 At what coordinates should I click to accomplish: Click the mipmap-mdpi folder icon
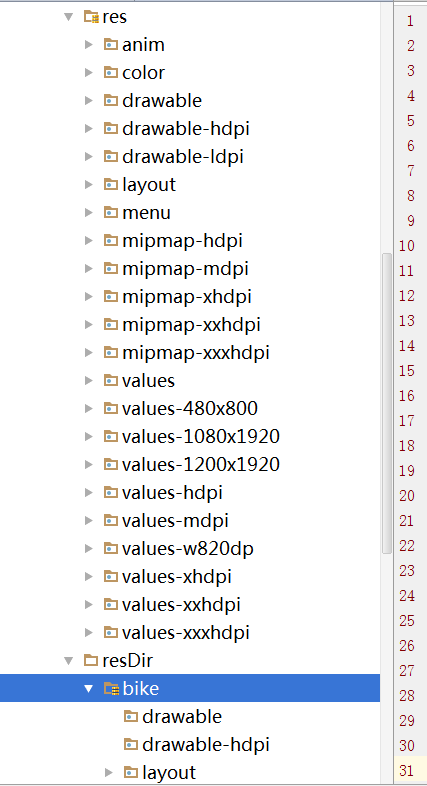111,269
